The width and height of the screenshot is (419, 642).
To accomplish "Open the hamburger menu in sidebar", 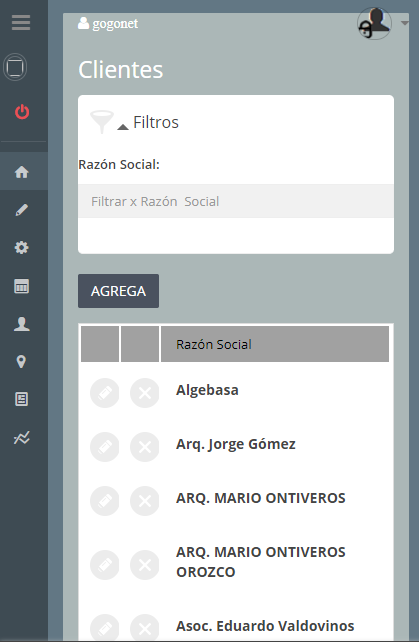I will (x=21, y=23).
